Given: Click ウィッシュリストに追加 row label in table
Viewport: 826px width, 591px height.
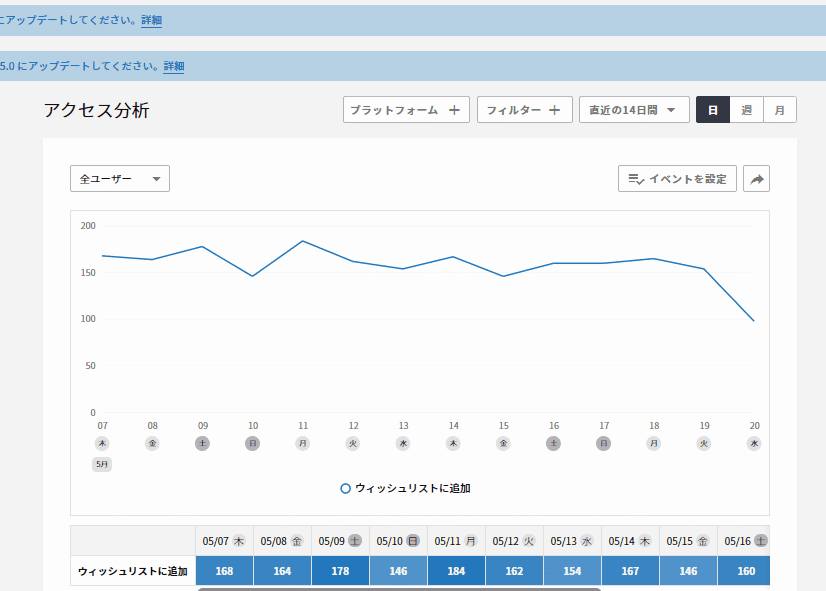Looking at the screenshot, I should 133,571.
